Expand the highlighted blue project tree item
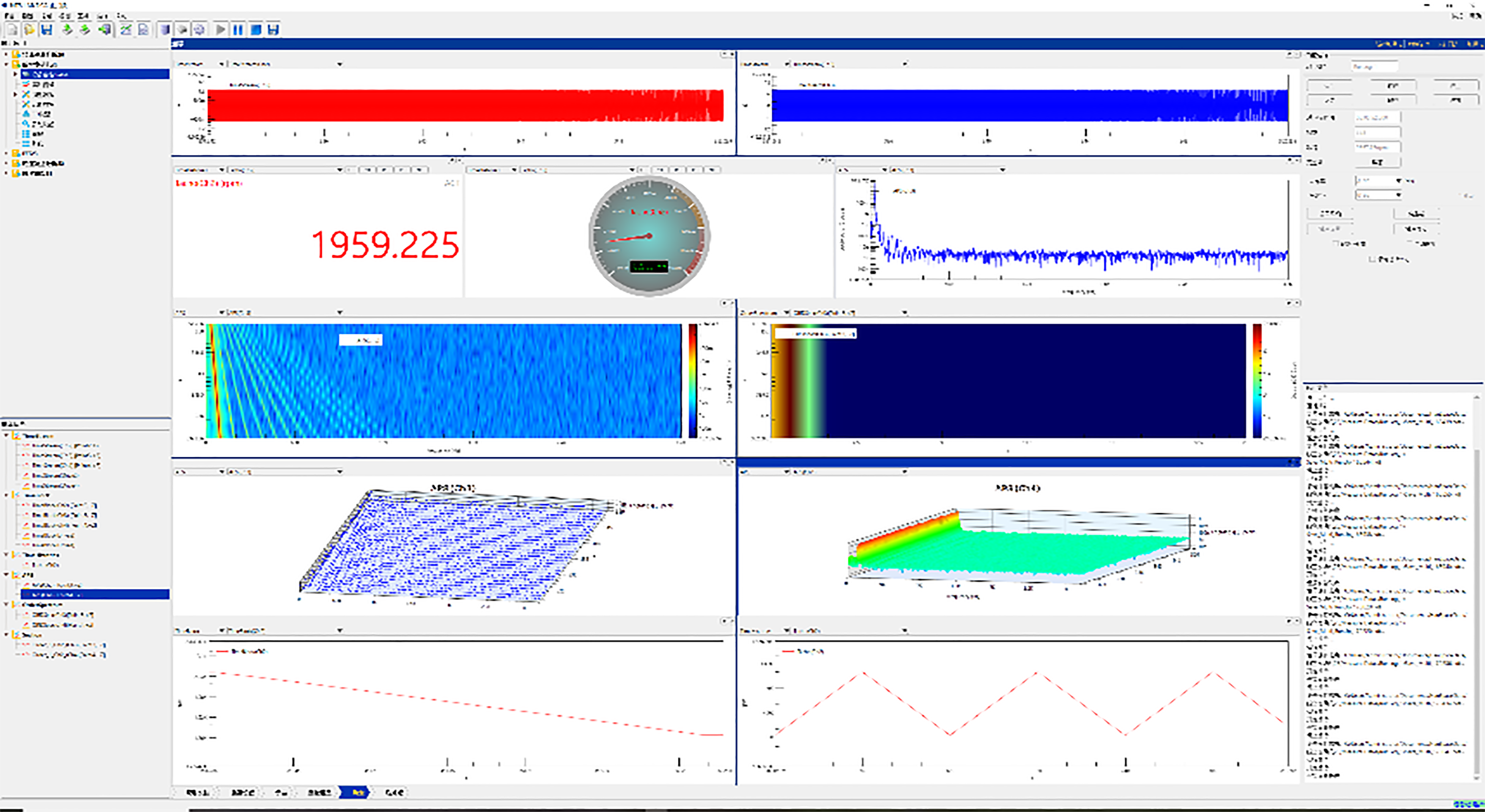This screenshot has width=1485, height=812. tap(15, 74)
